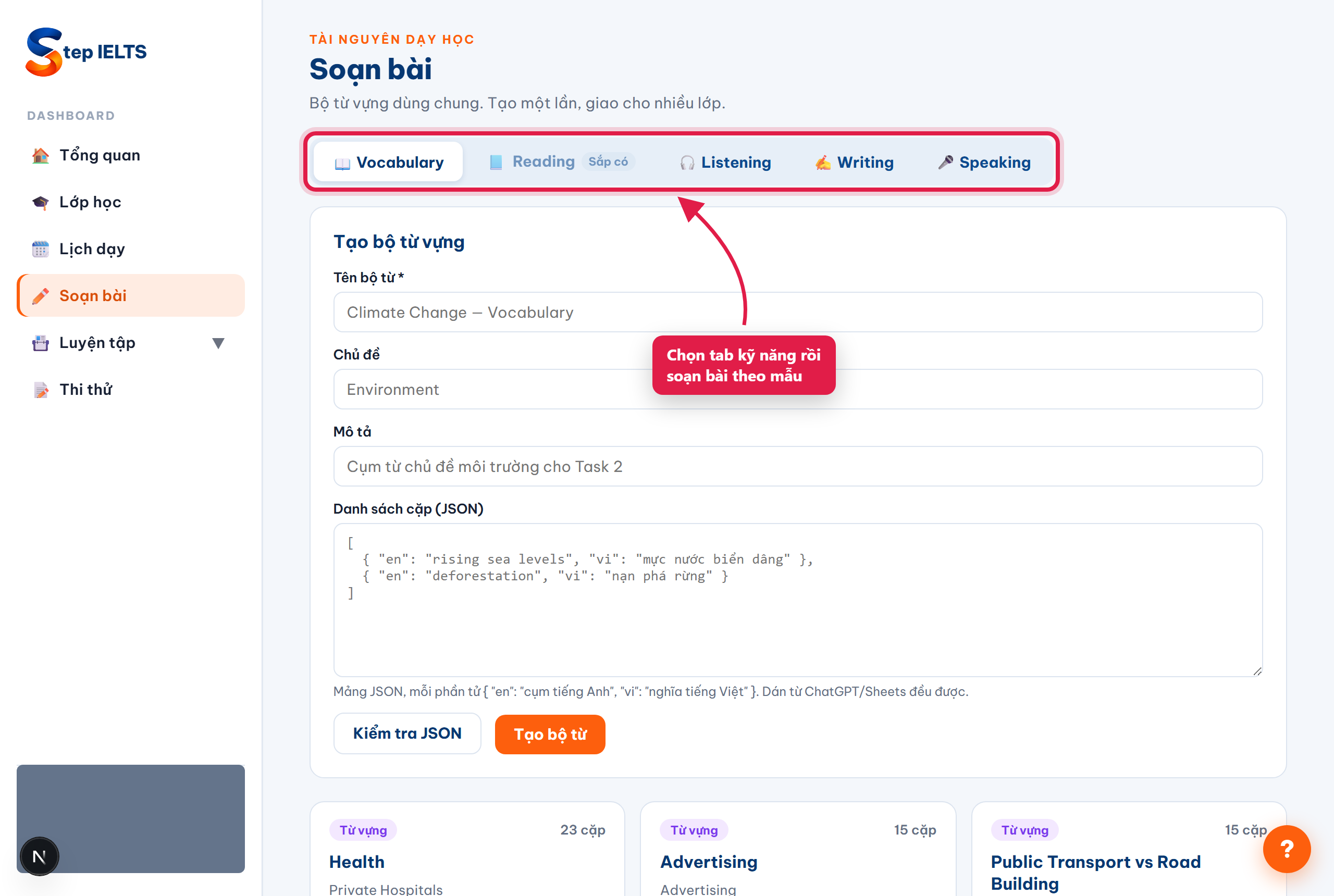Click the '15 cặp' count on Advertising card
The height and width of the screenshot is (896, 1334).
915,830
